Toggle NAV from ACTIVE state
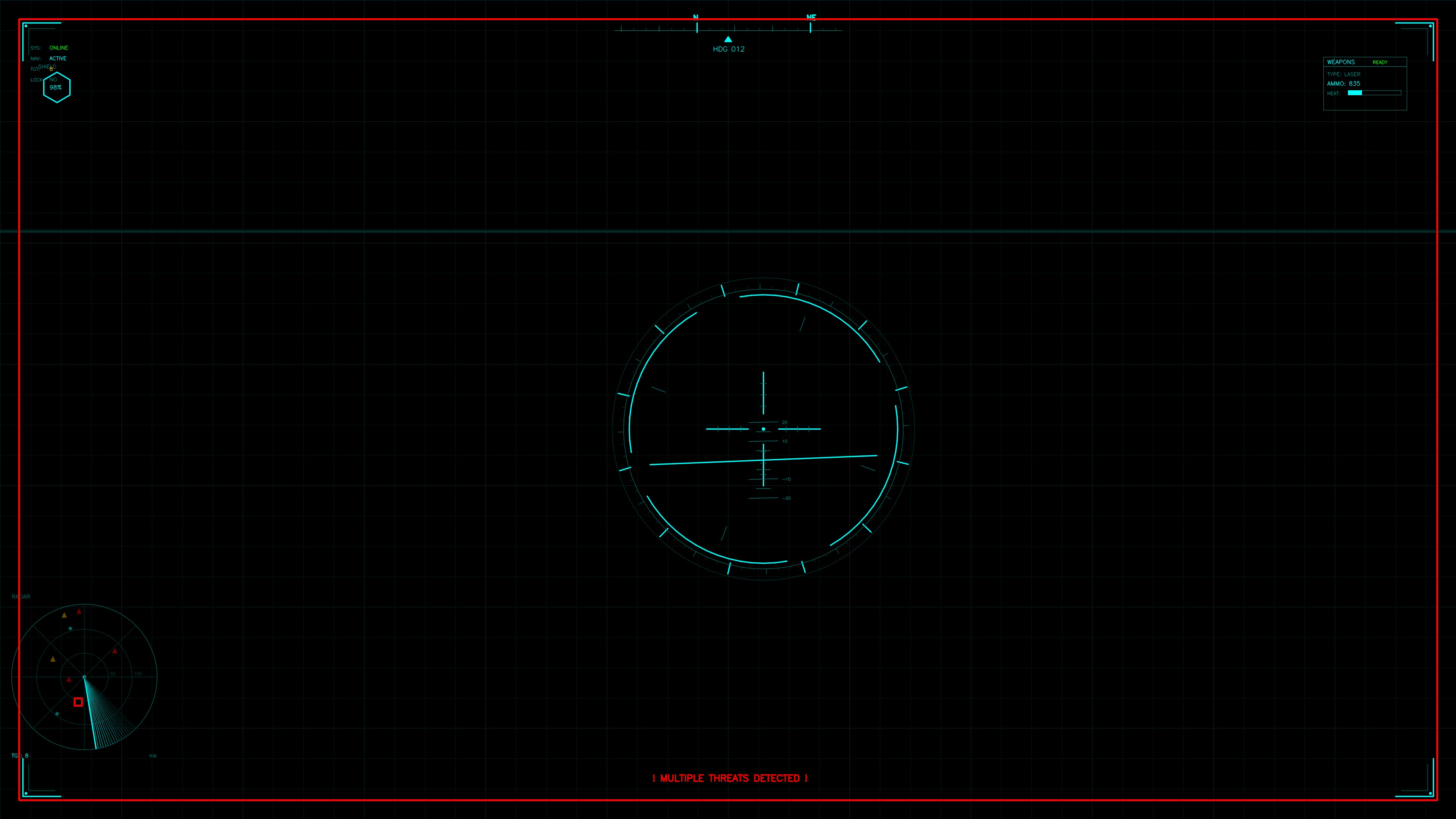The width and height of the screenshot is (1456, 819). point(58,58)
